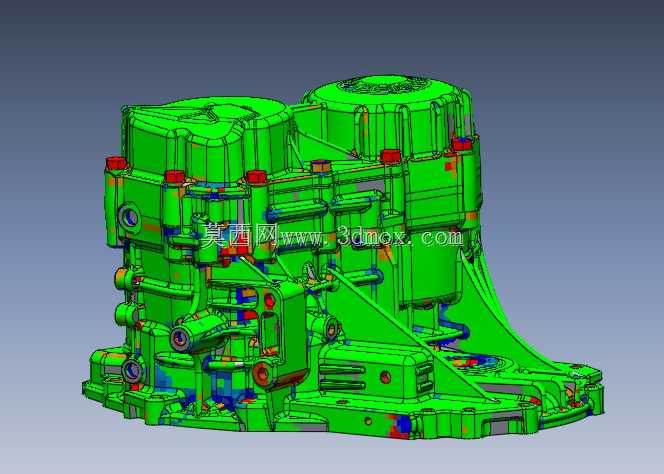
Task: Select the green gearbox housing 3D model
Action: coord(343,257)
